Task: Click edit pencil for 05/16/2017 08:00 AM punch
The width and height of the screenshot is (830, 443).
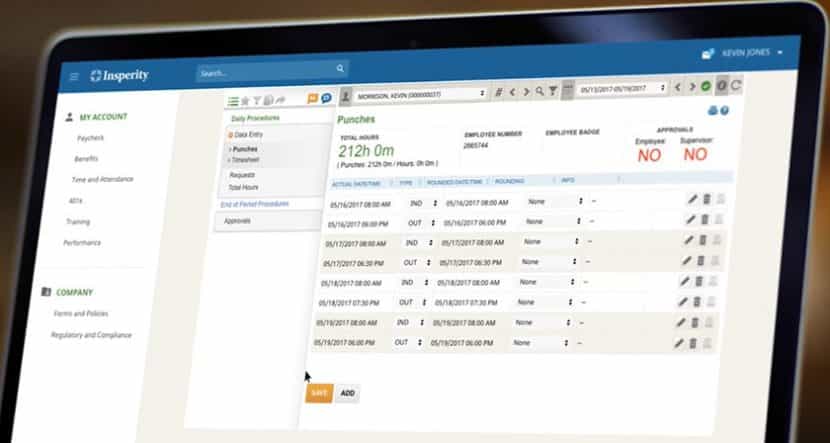Action: click(x=691, y=199)
